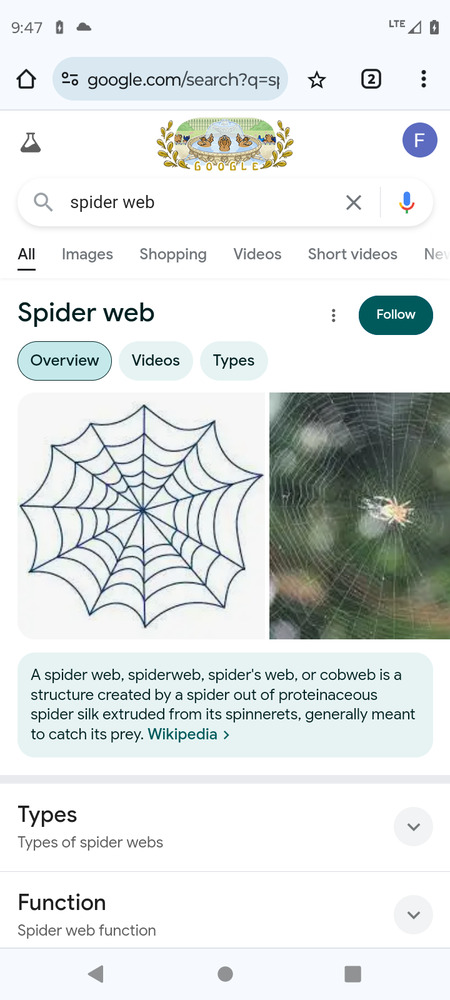Follow the Spider web topic

click(x=396, y=315)
